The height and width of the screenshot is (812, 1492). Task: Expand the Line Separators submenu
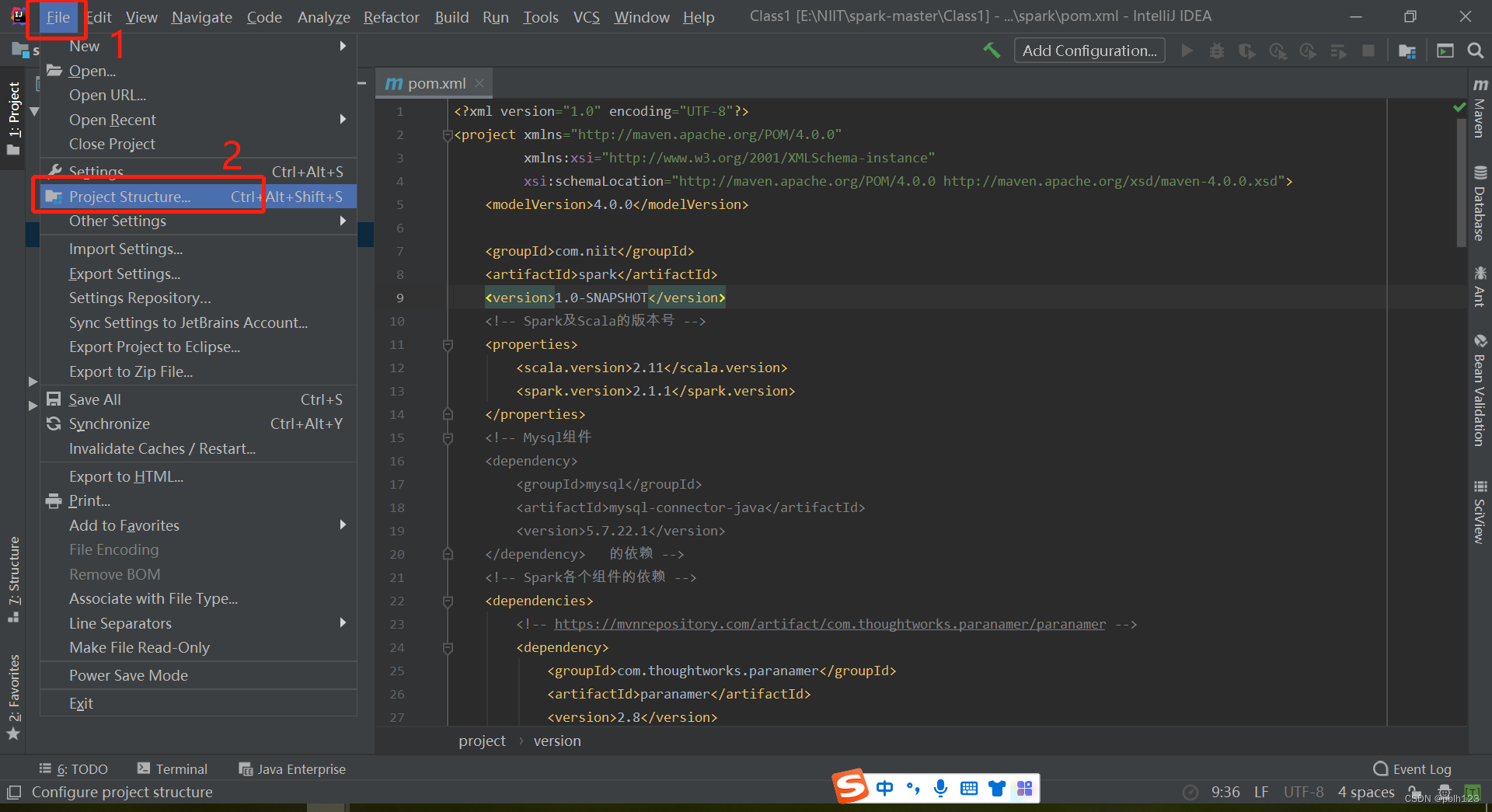(x=198, y=623)
